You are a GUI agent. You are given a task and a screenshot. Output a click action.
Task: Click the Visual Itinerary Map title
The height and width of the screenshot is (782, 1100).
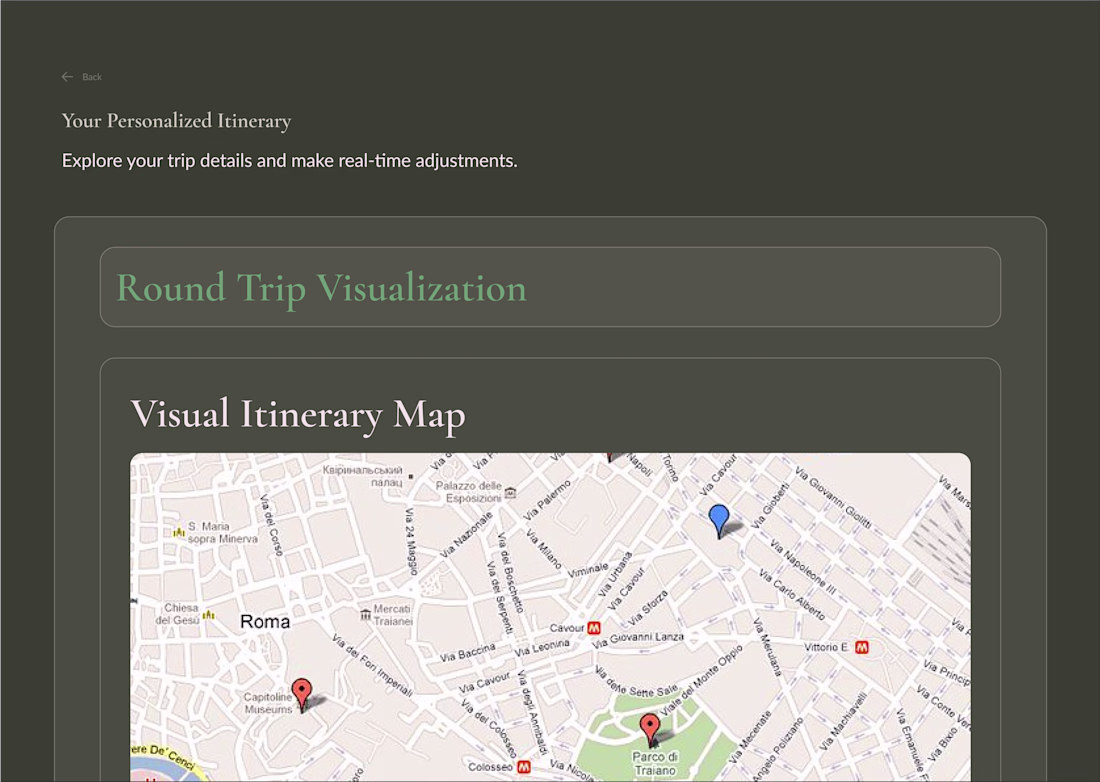click(x=297, y=413)
